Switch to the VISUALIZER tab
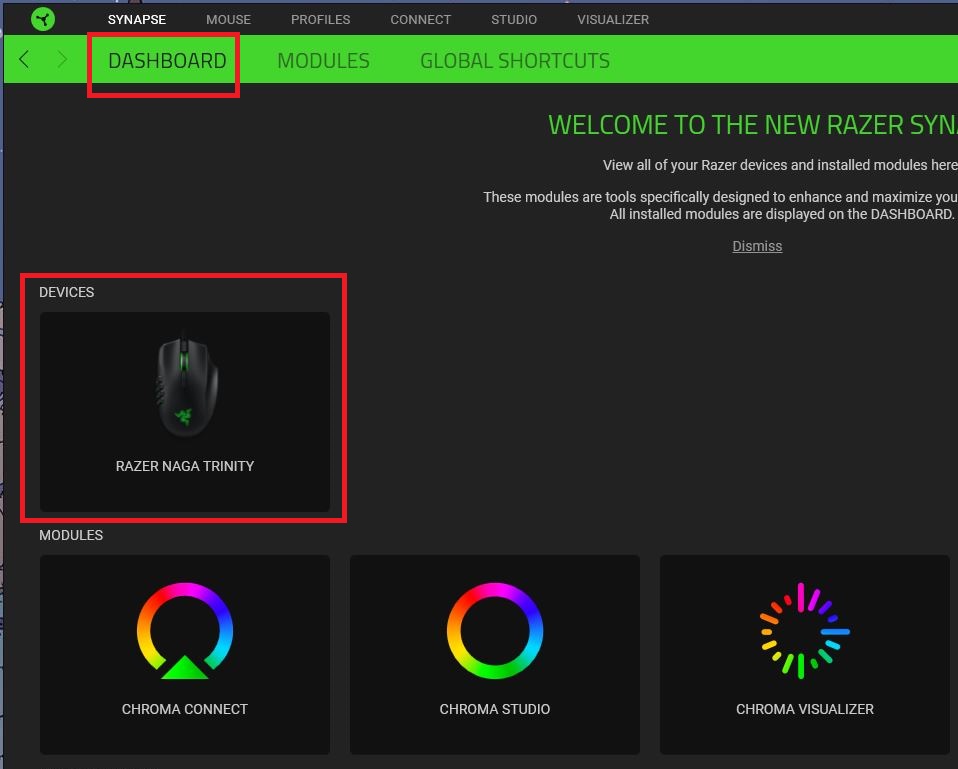The width and height of the screenshot is (958, 769). click(x=613, y=20)
